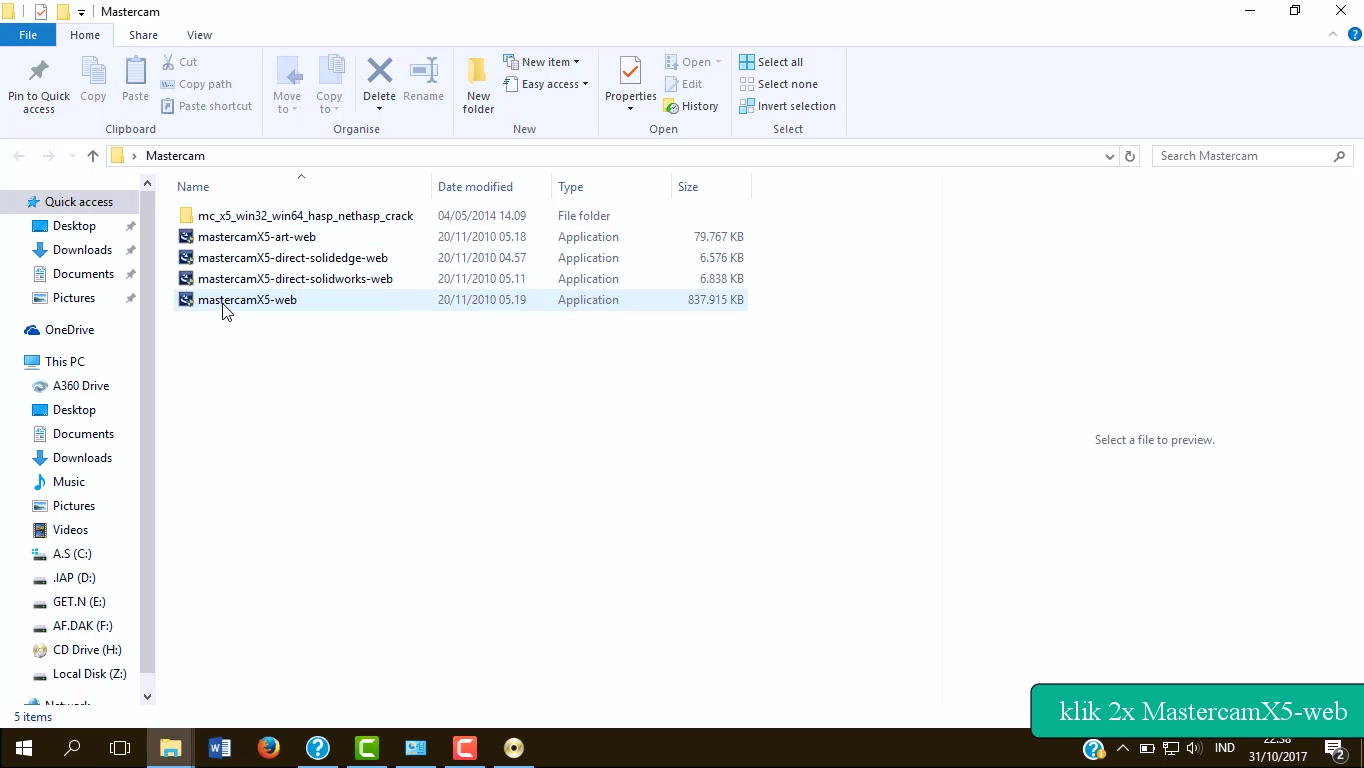Click Paste shortcut in ribbon

pos(206,106)
